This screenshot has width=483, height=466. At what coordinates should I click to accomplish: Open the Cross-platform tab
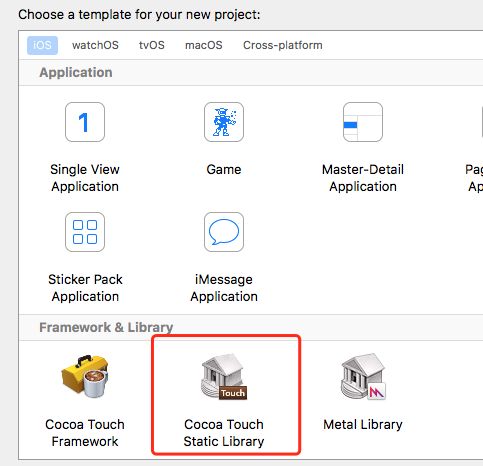[x=283, y=45]
